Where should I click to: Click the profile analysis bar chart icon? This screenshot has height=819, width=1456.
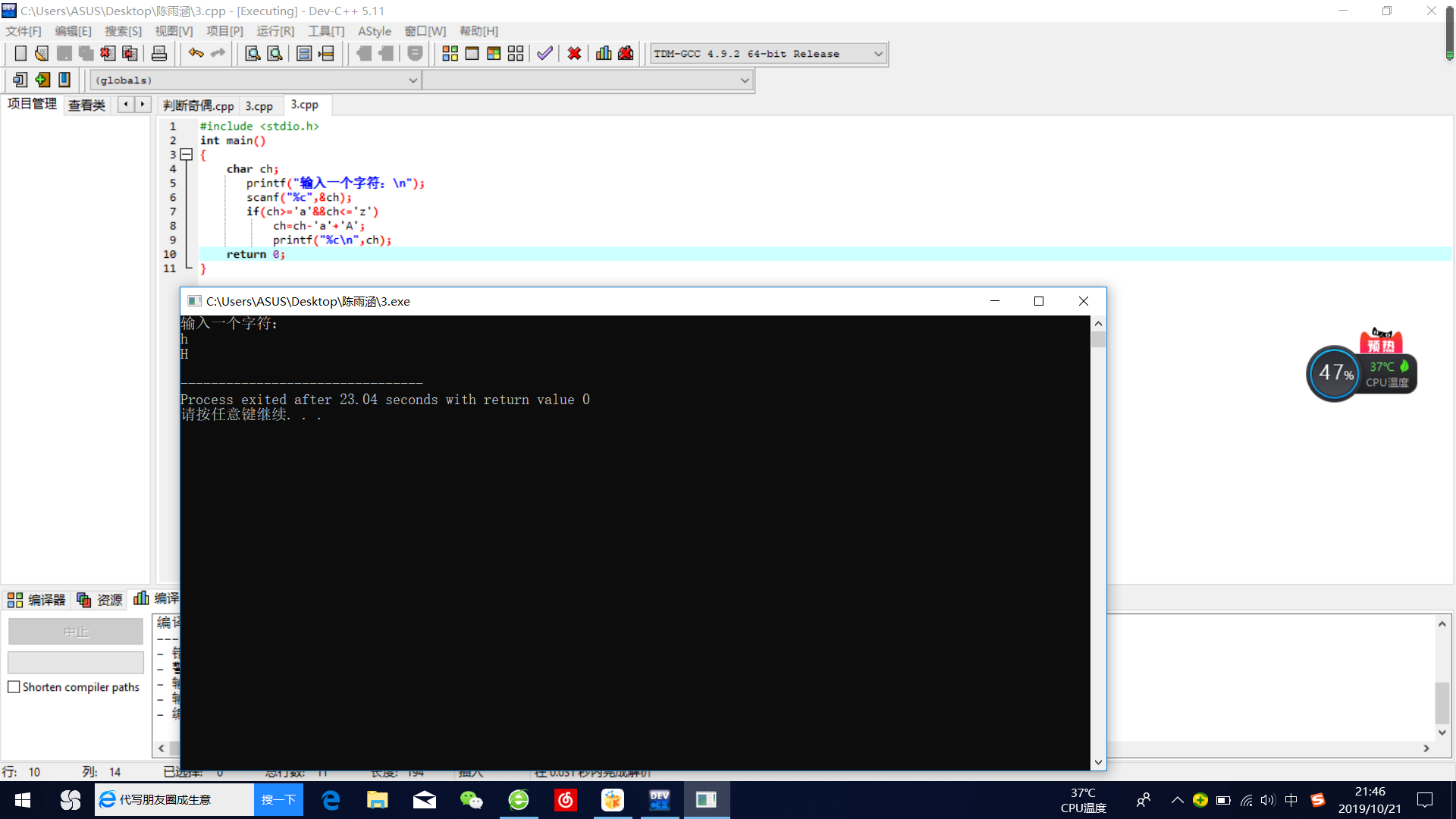[604, 53]
